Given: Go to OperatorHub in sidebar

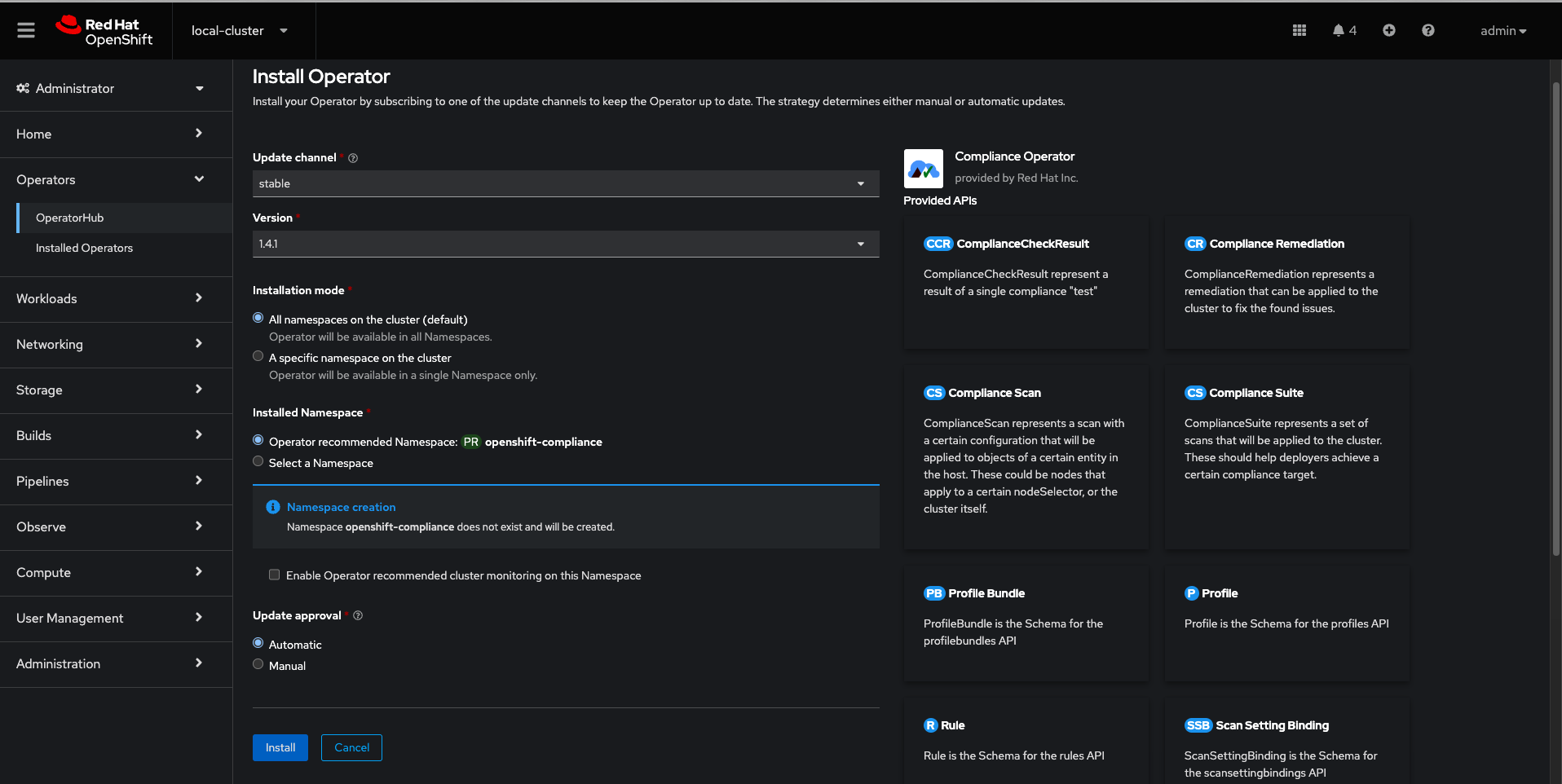Looking at the screenshot, I should (125, 218).
